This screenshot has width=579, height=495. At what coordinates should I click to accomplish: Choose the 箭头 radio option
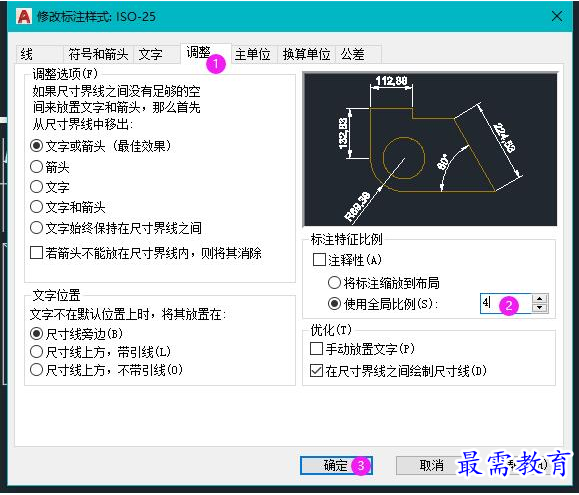click(49, 167)
